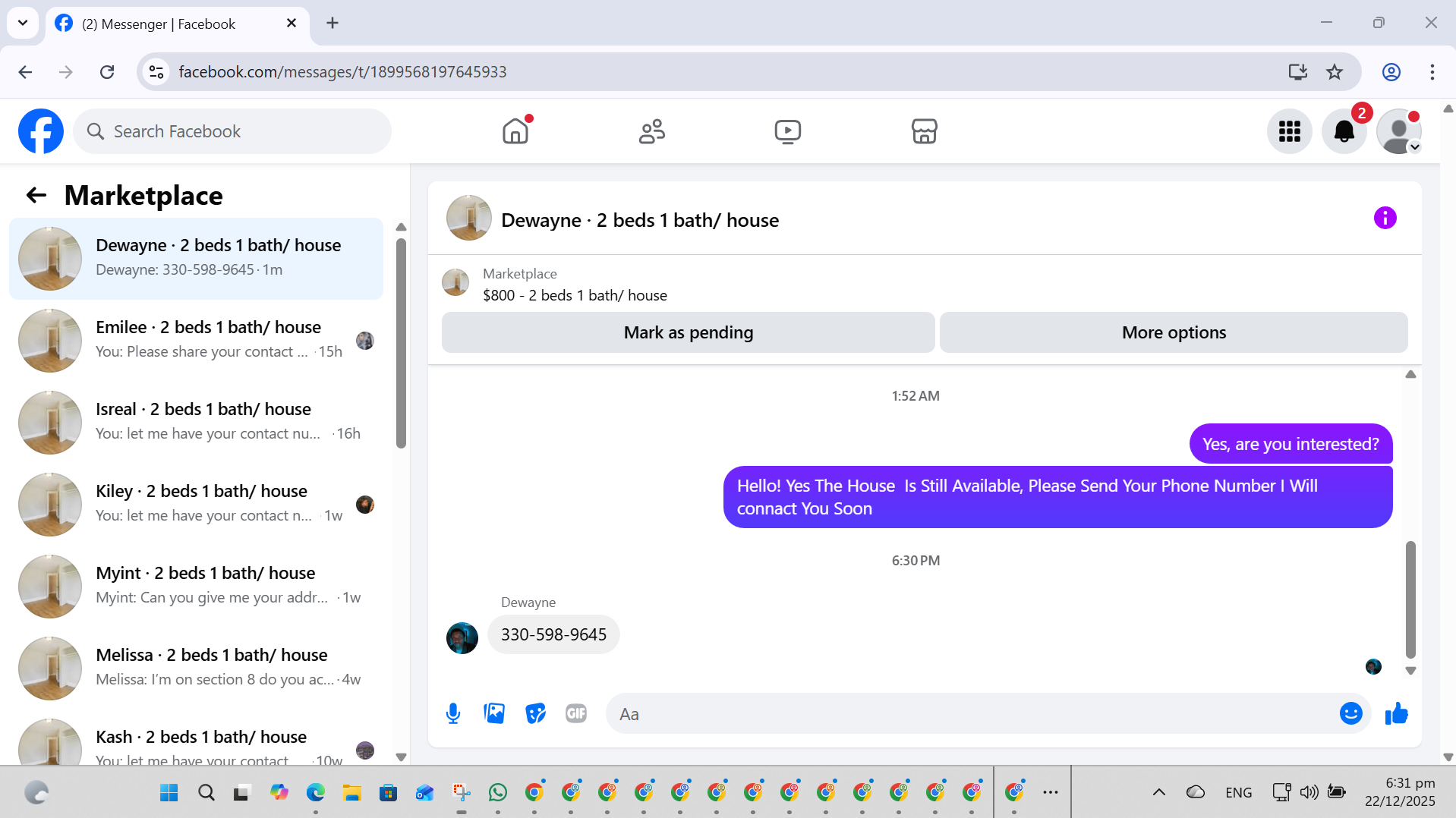Screen dimensions: 1456x818
Task: Click Search Facebook field
Action: (232, 131)
